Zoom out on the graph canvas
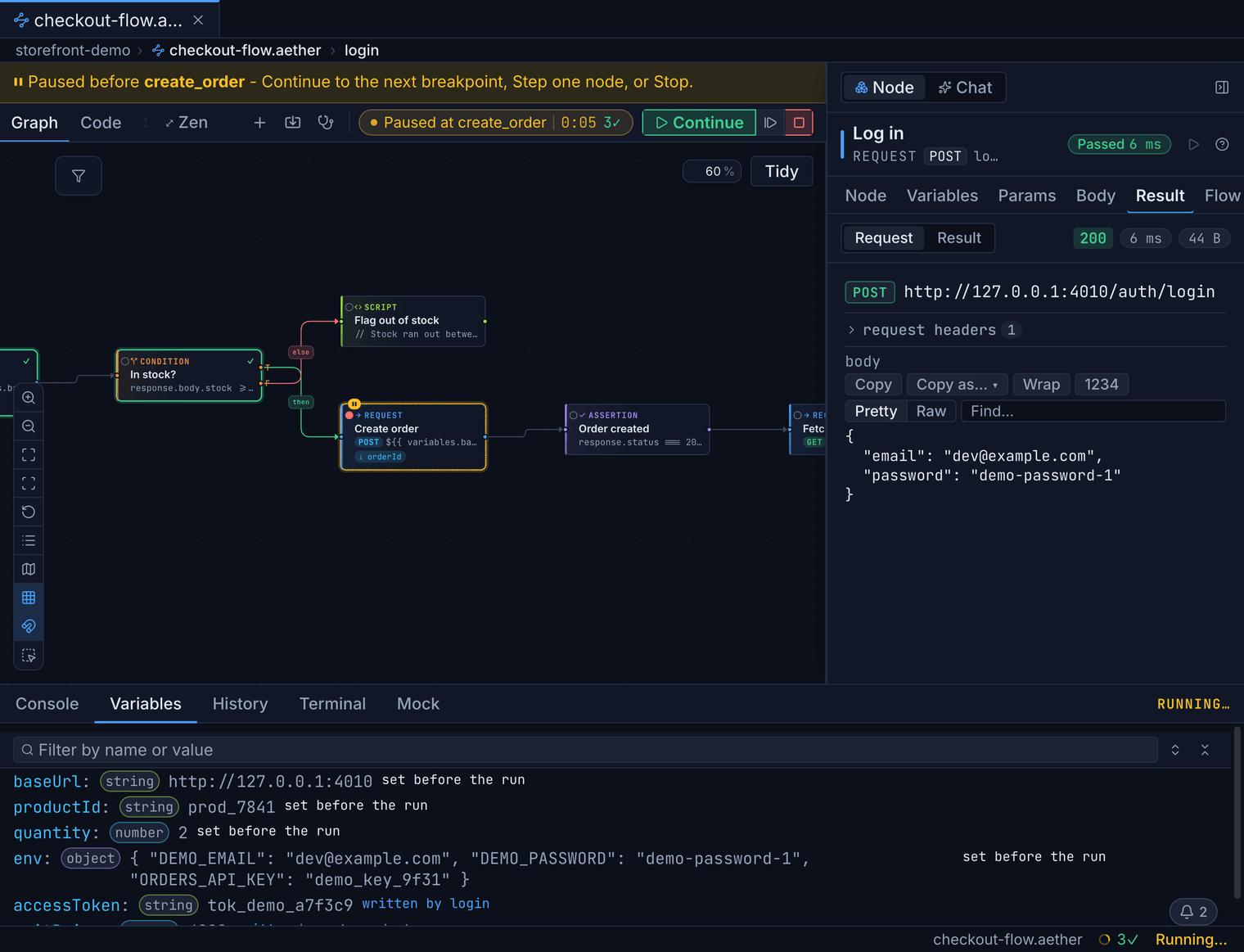Screen dimensions: 1244x952 [x=29, y=426]
